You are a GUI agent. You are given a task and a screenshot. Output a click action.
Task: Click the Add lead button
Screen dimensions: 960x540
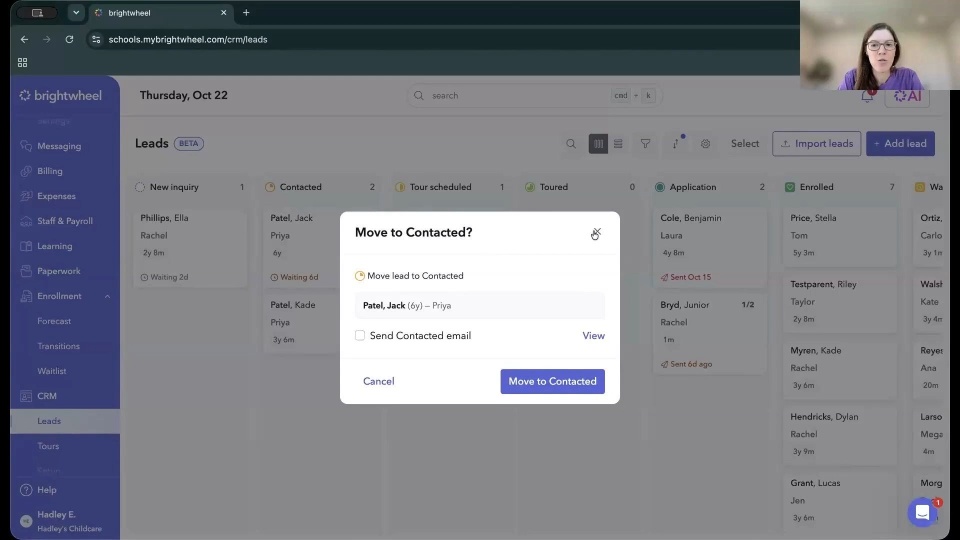coord(900,143)
